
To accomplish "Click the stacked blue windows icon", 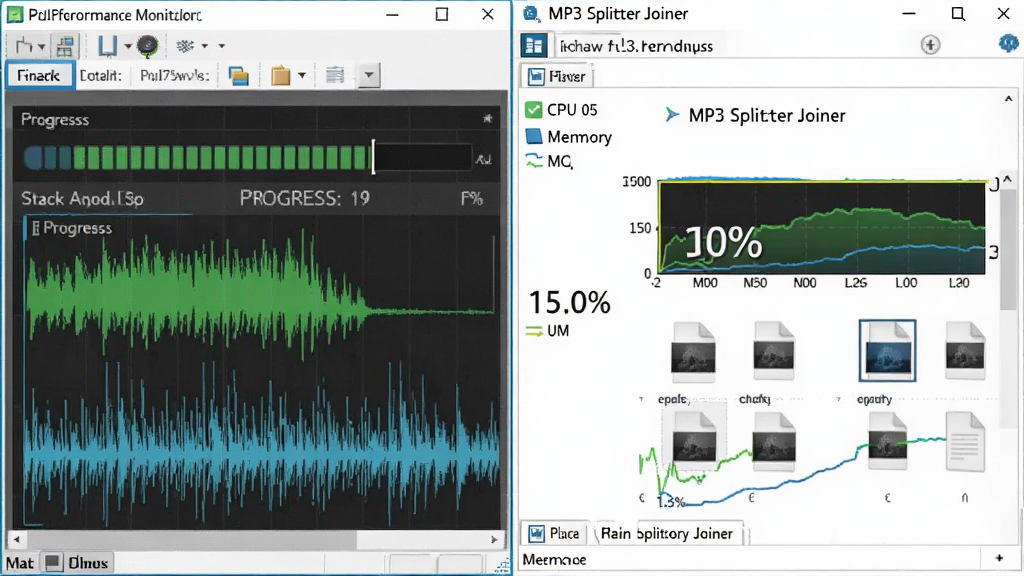I will 238,76.
